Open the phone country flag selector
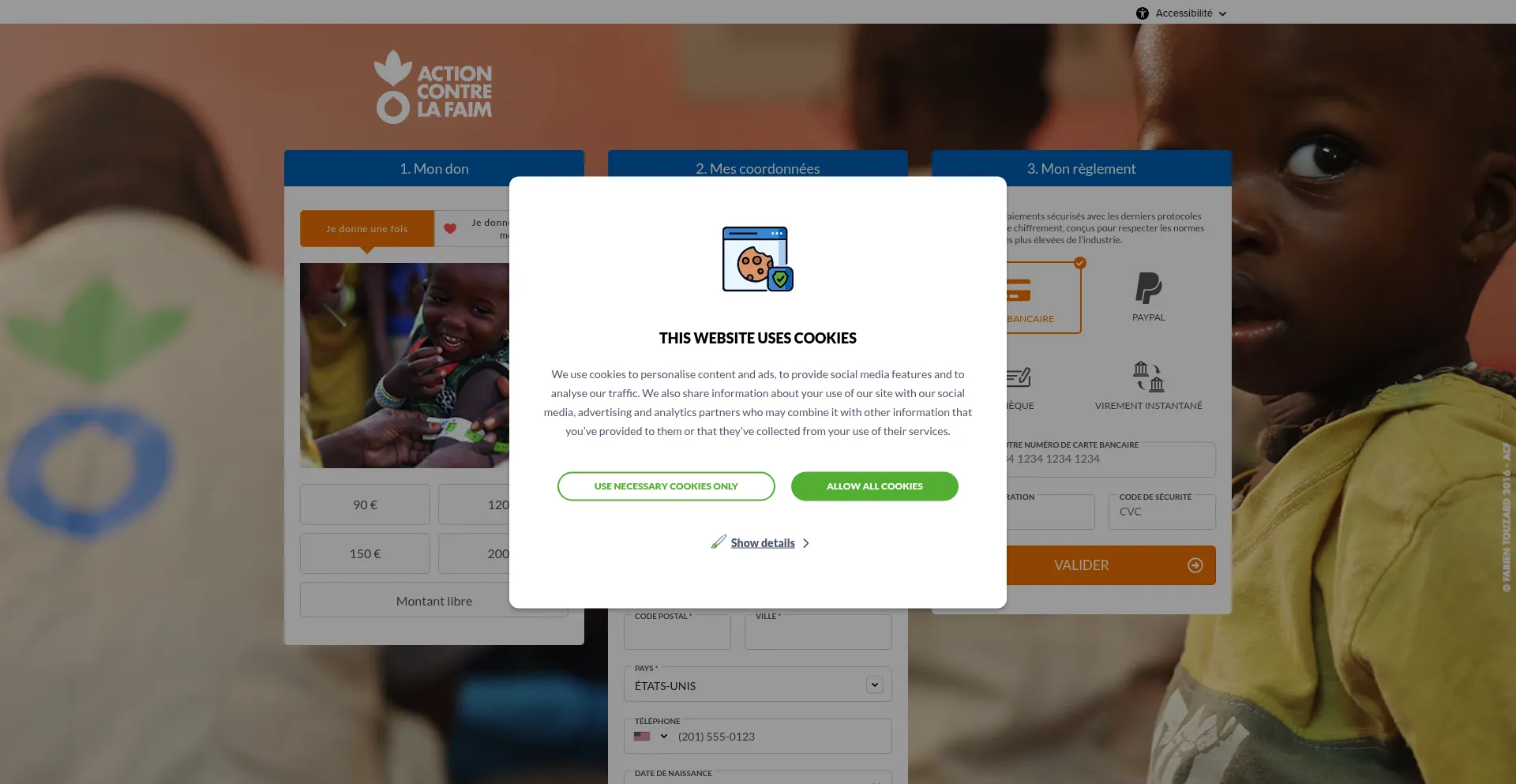Image resolution: width=1516 pixels, height=784 pixels. (651, 737)
